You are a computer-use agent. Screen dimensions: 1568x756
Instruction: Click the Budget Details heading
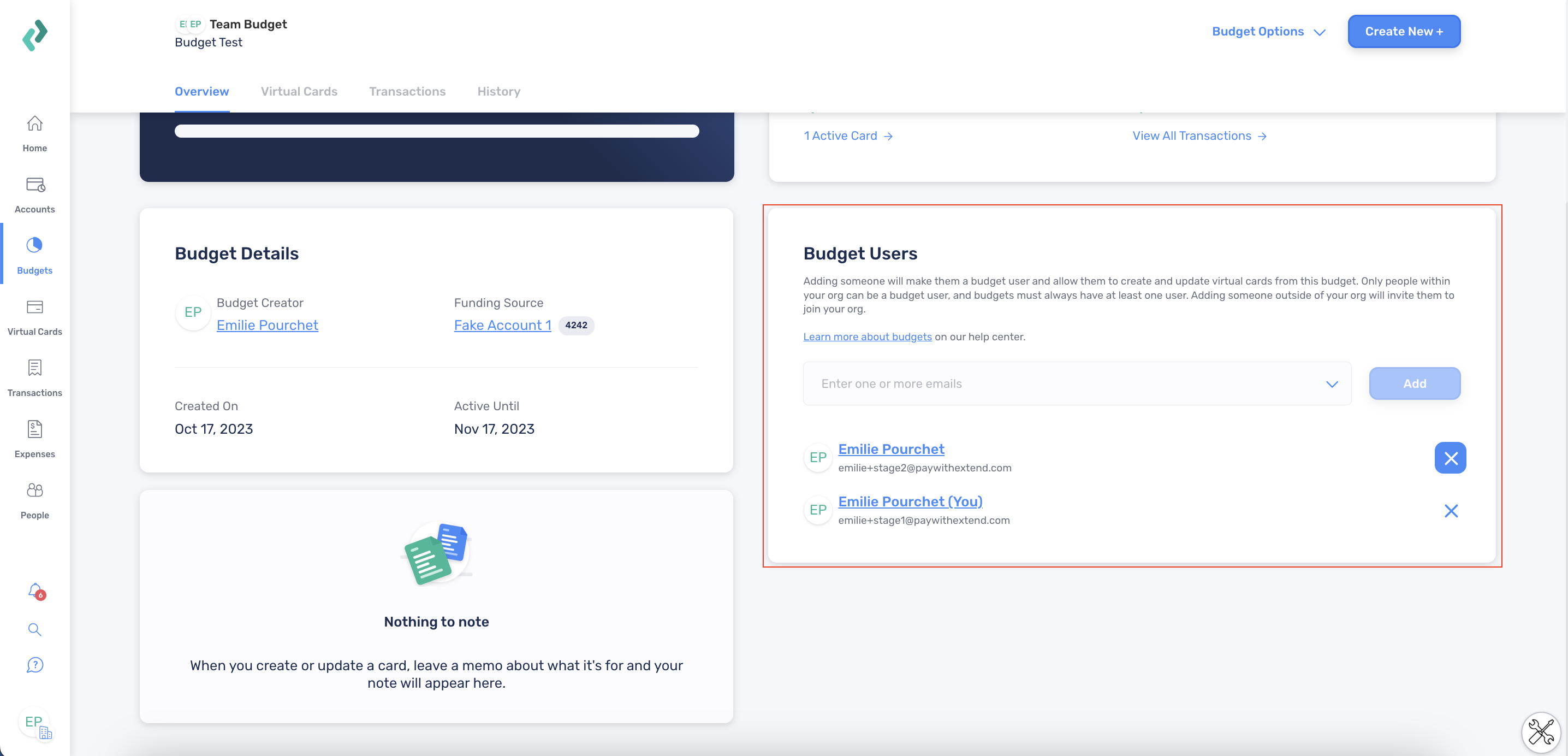click(x=237, y=253)
